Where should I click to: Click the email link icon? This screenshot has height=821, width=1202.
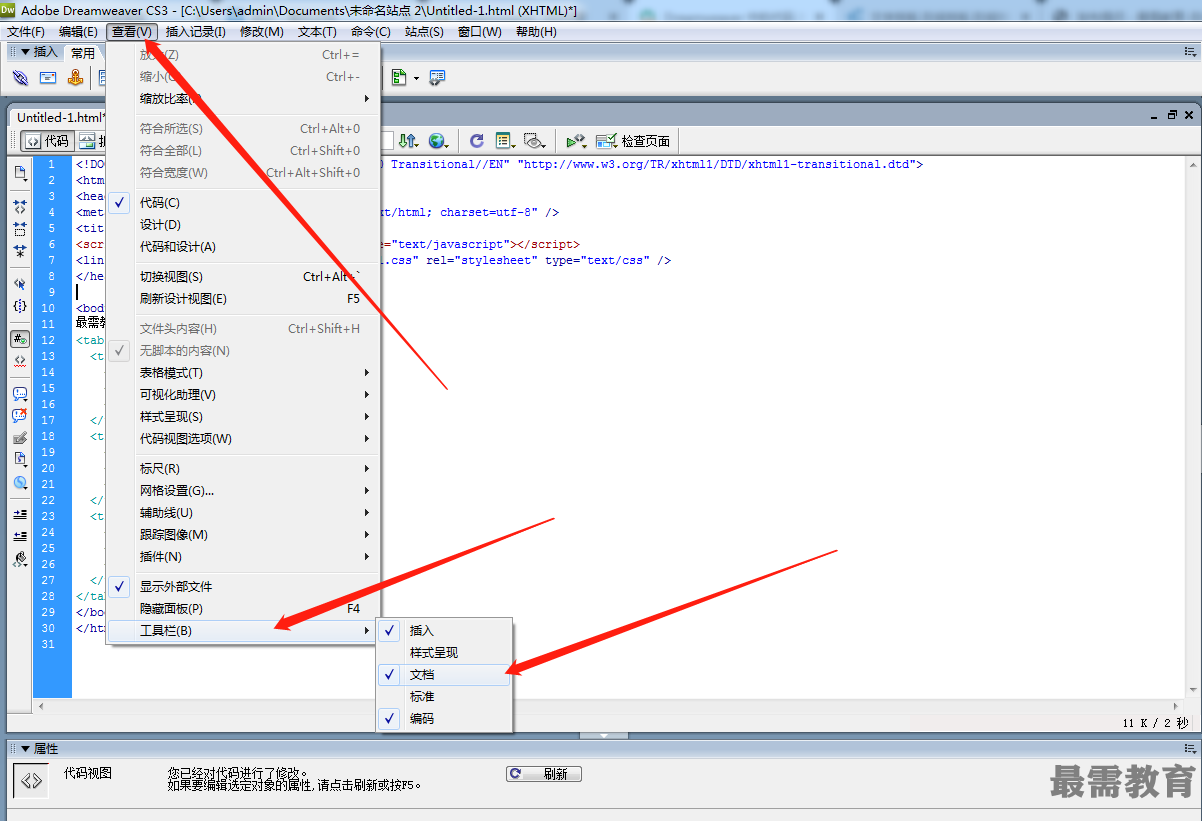point(47,78)
